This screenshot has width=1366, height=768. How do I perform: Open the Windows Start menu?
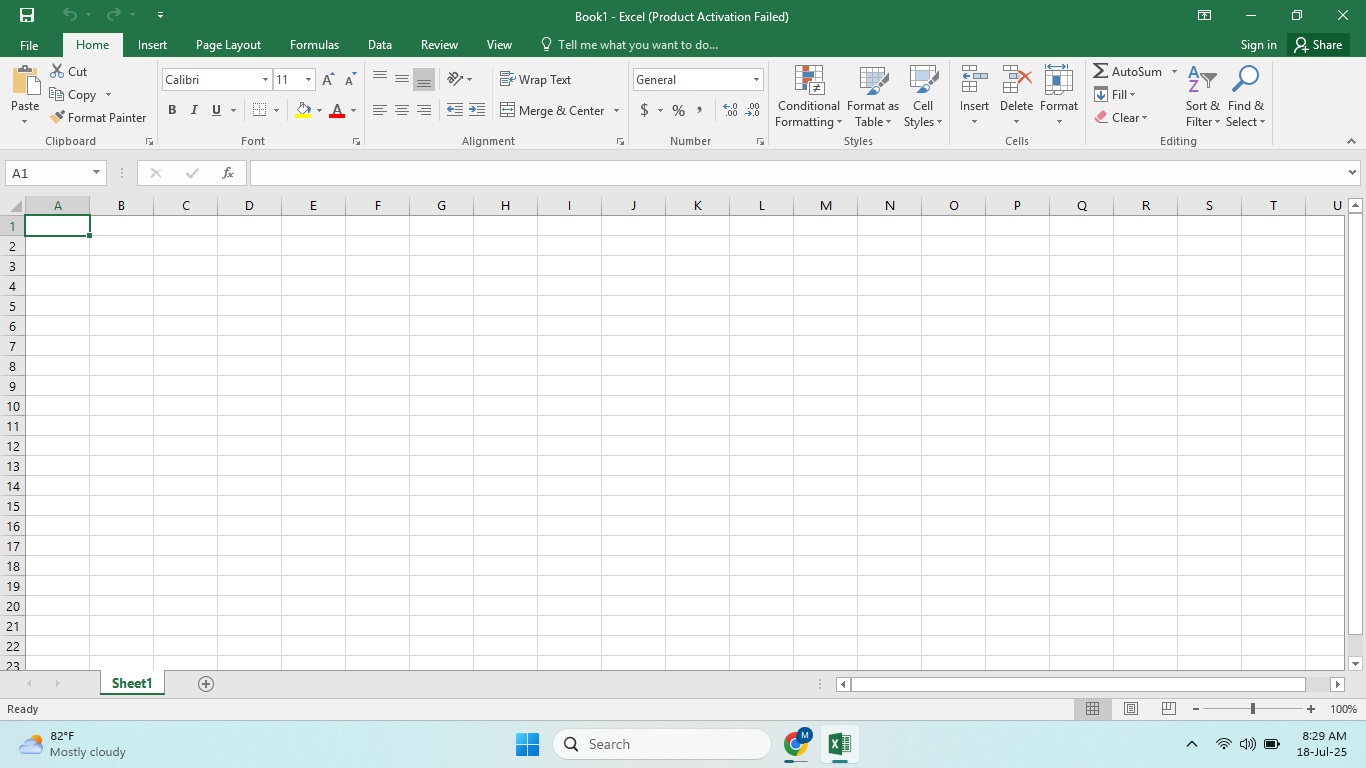(527, 744)
